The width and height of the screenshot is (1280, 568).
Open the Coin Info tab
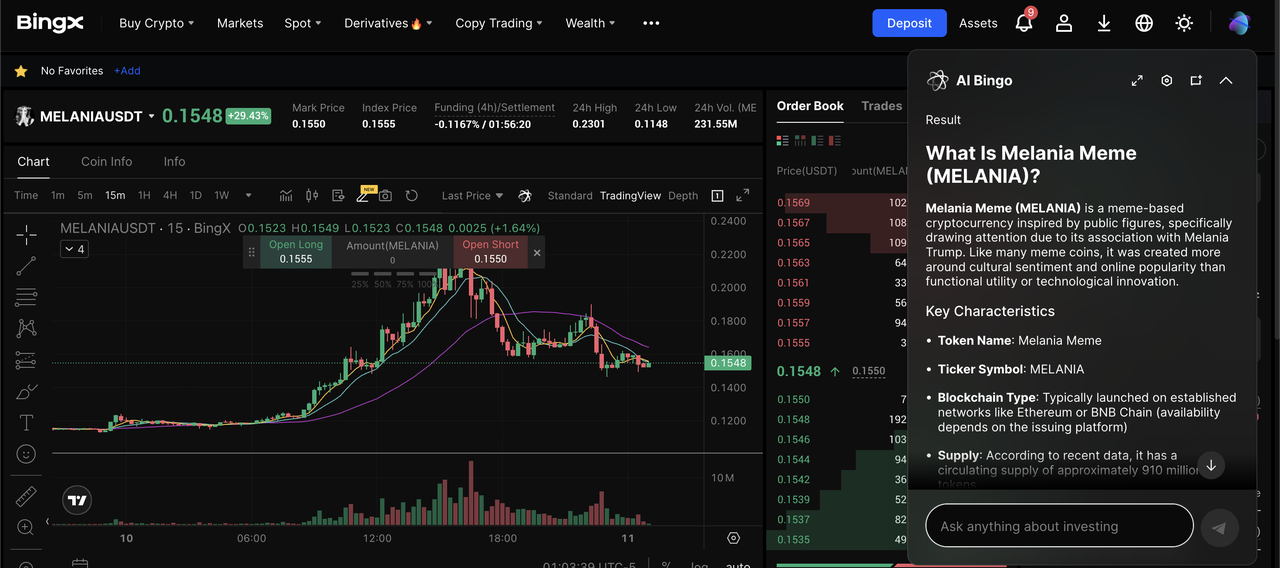[106, 162]
